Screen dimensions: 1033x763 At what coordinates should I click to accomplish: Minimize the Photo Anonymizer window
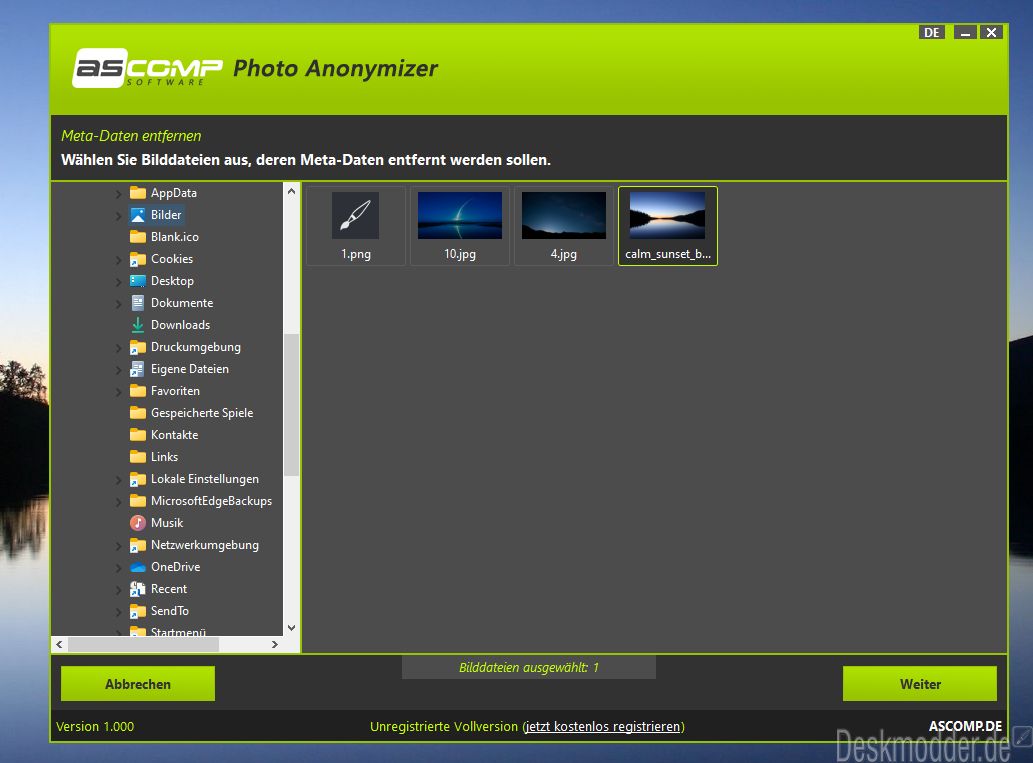[965, 32]
